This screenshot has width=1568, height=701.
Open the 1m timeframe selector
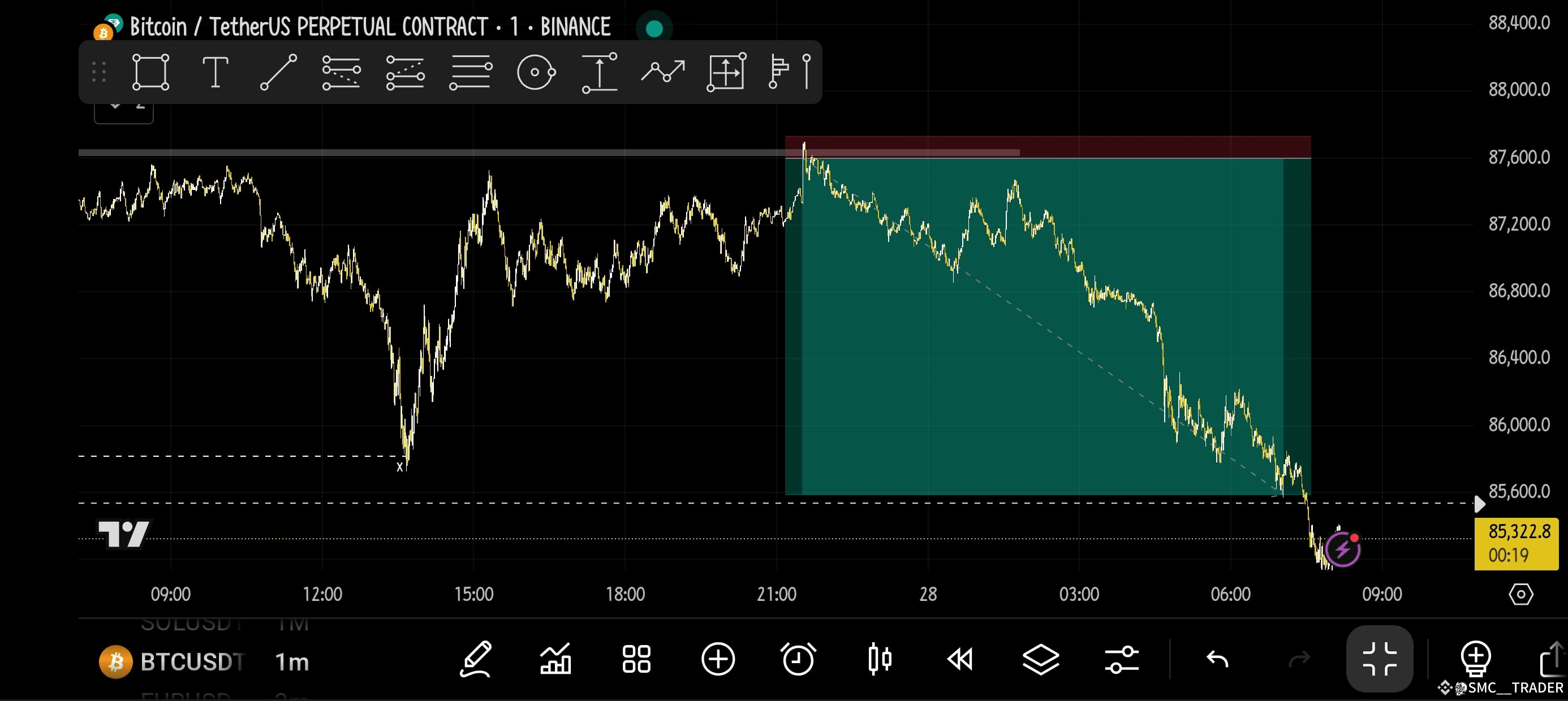pyautogui.click(x=290, y=663)
